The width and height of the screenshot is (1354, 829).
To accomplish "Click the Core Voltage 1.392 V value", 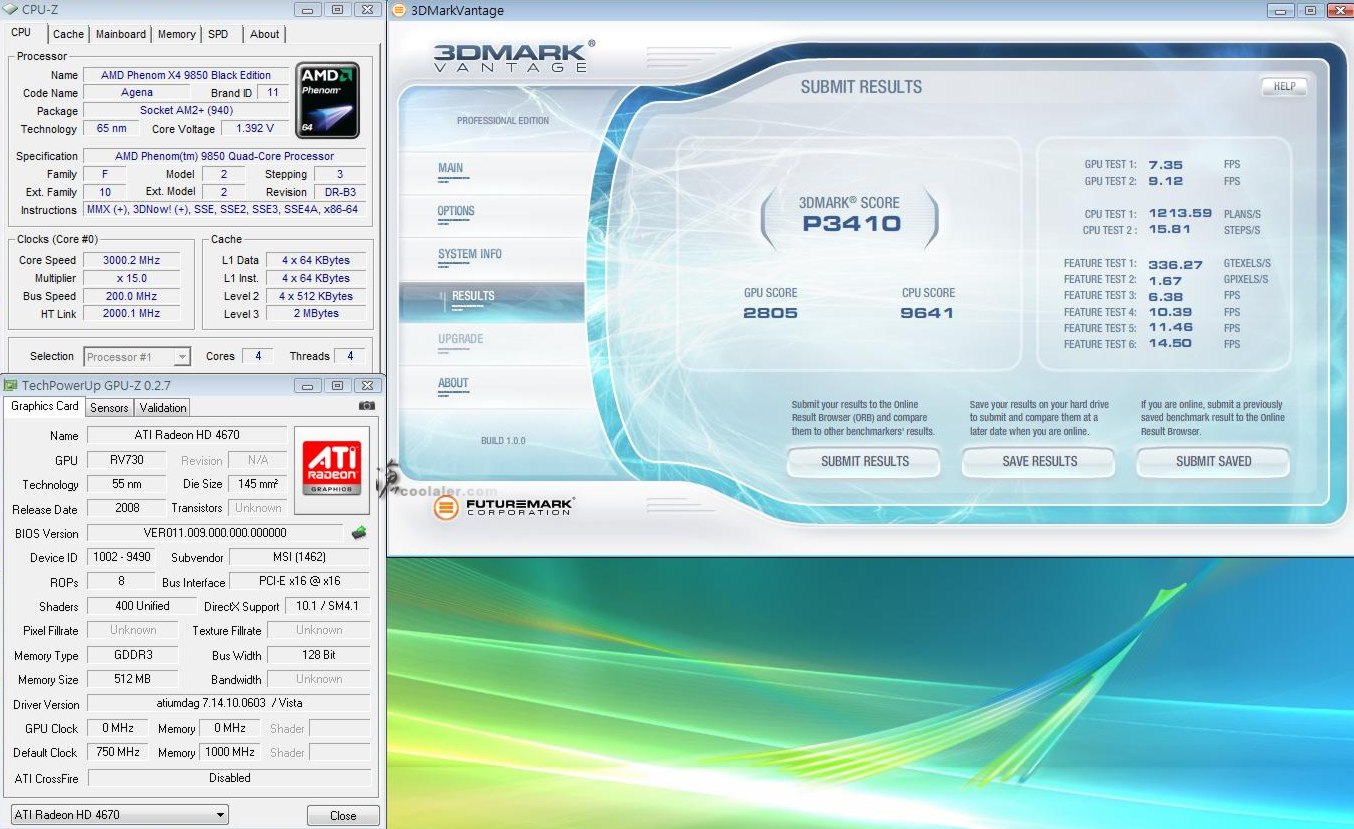I will [254, 129].
